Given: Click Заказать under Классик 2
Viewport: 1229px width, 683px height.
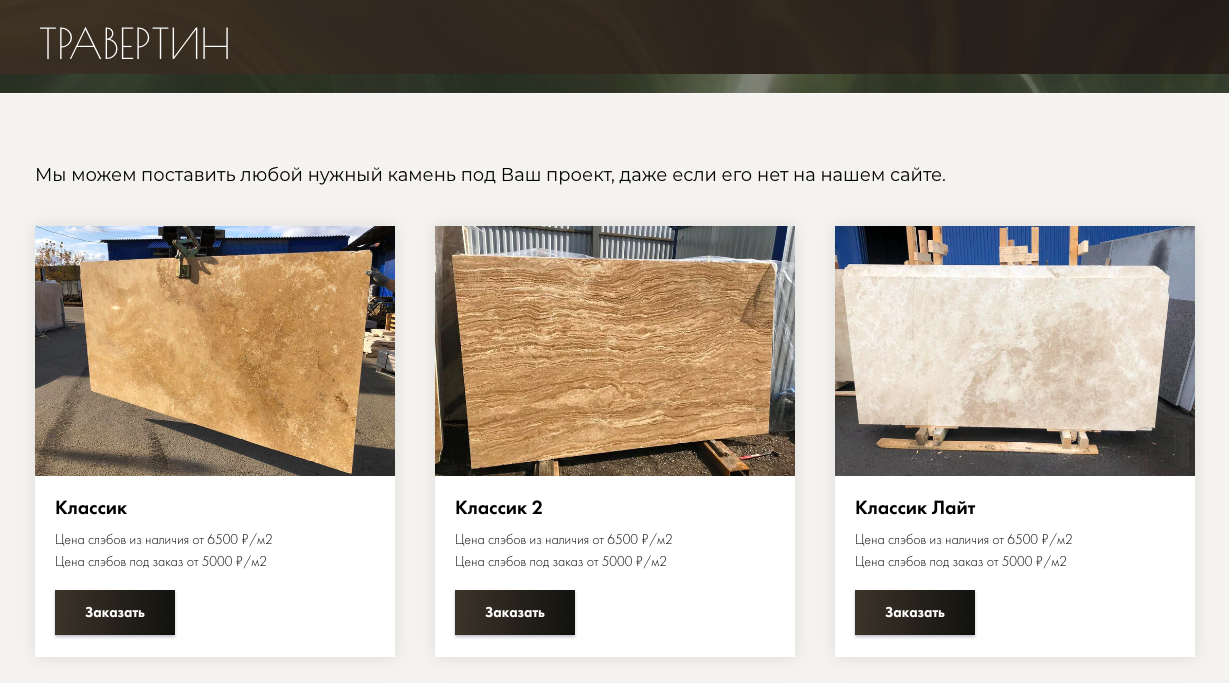Looking at the screenshot, I should (x=515, y=612).
